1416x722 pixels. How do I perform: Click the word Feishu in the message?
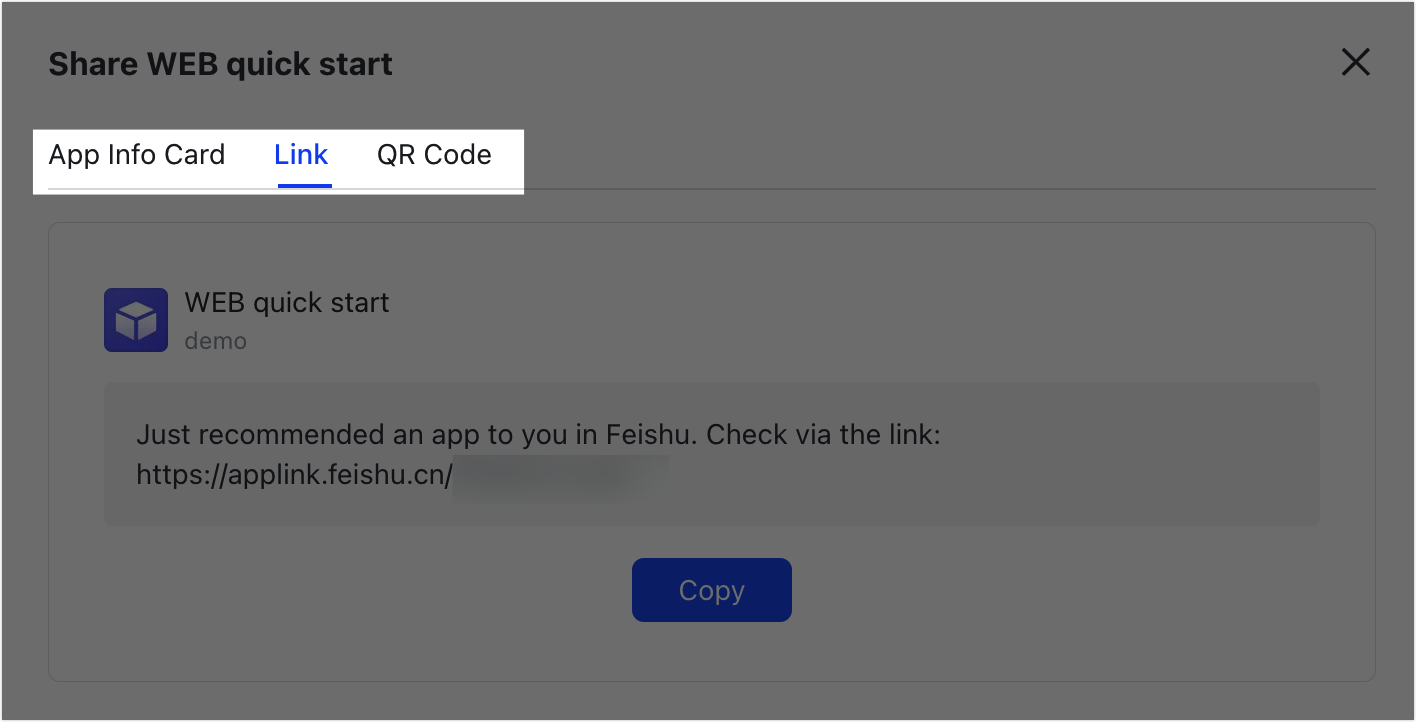[643, 436]
